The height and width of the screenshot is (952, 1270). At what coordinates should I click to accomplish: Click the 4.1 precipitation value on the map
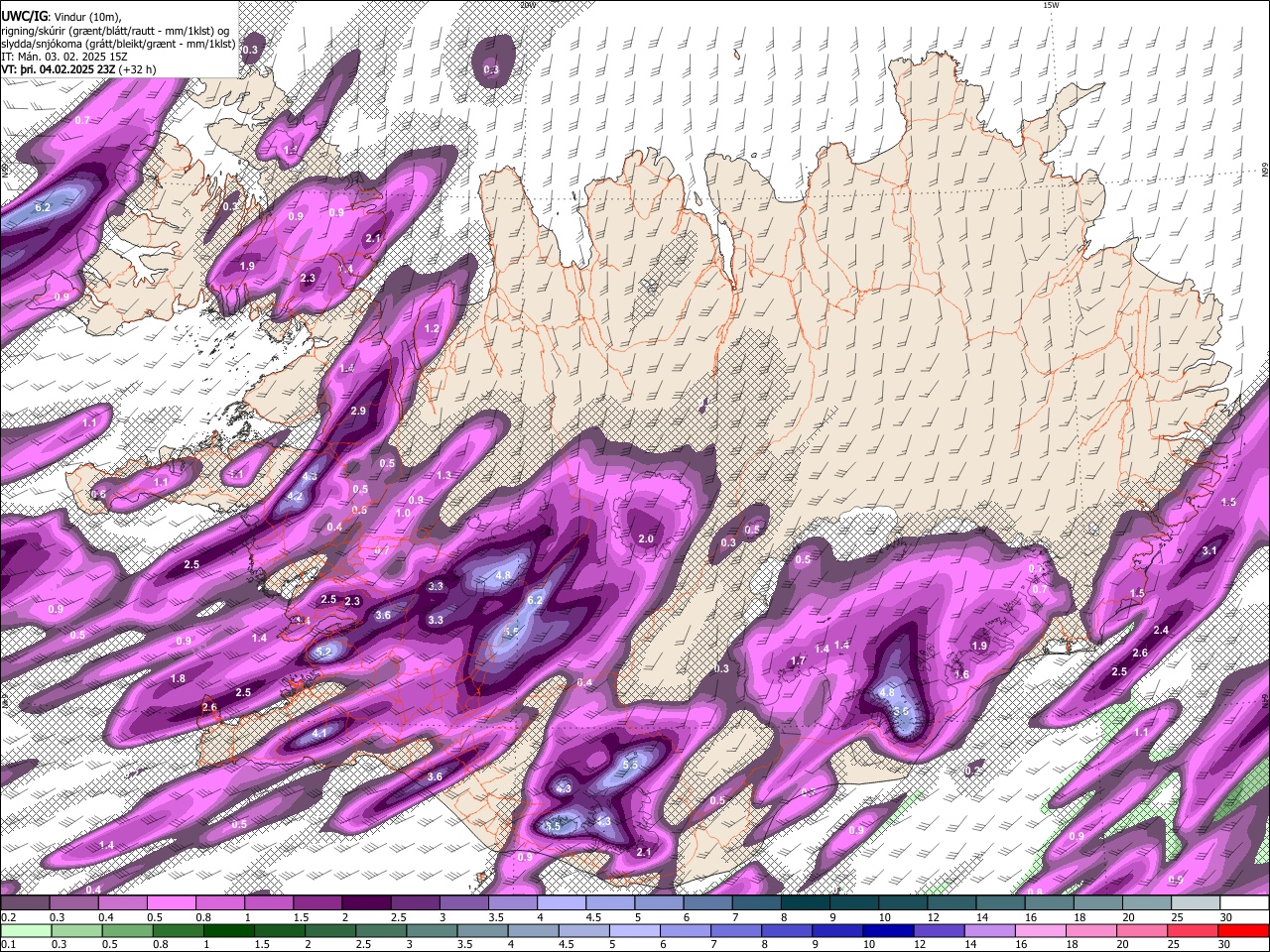point(319,733)
